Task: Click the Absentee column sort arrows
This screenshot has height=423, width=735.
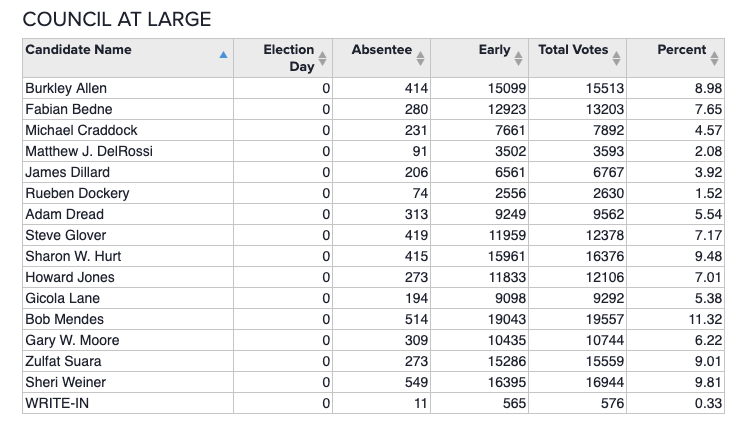Action: click(x=420, y=57)
